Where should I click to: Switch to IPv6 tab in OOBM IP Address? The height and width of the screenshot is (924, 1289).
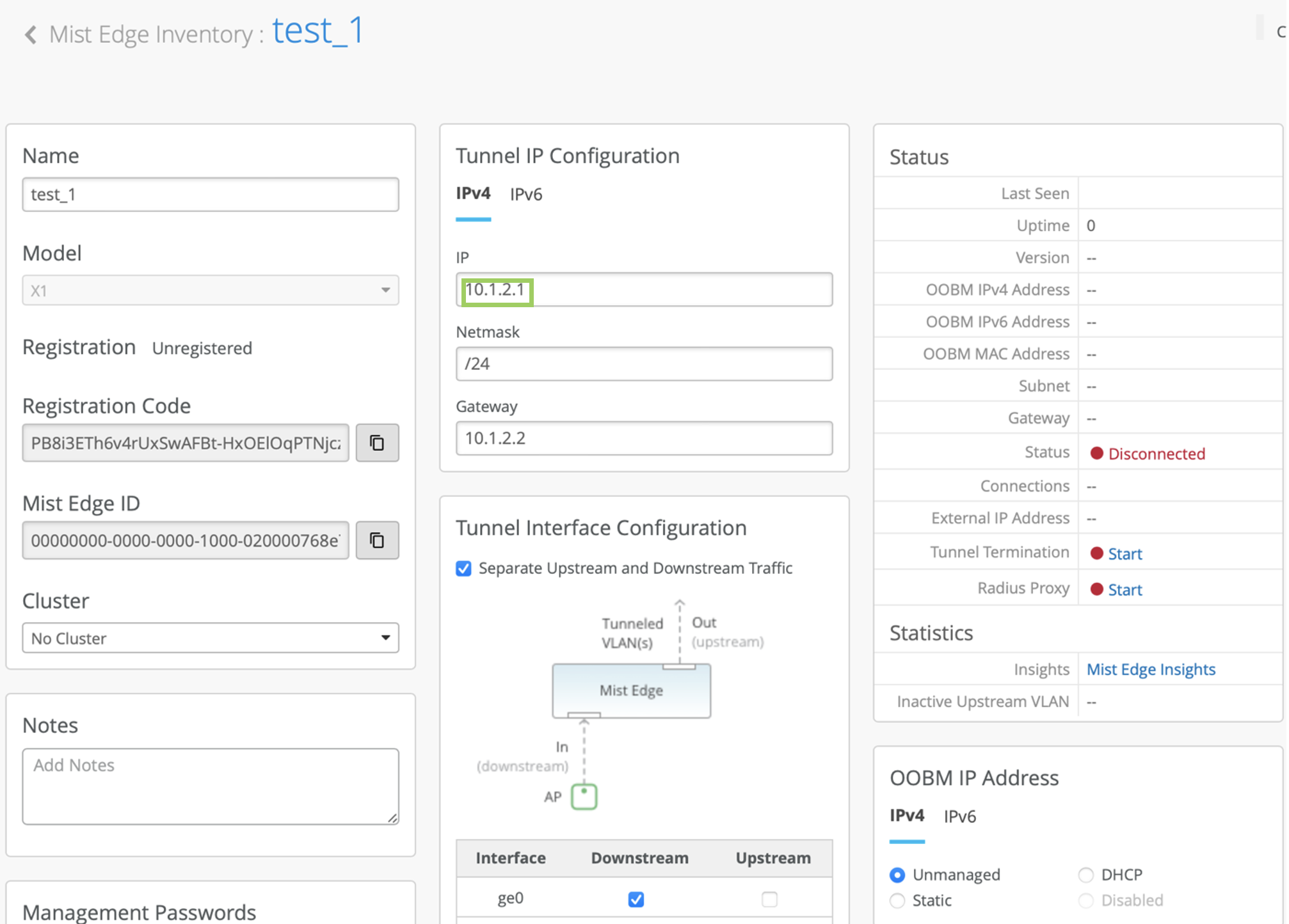[959, 816]
